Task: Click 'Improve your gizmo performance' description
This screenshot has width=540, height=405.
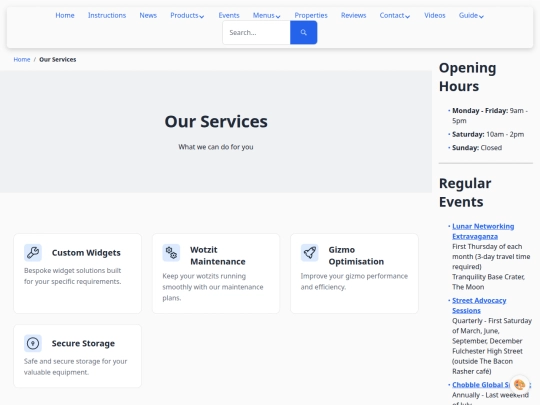Action: coord(354,281)
